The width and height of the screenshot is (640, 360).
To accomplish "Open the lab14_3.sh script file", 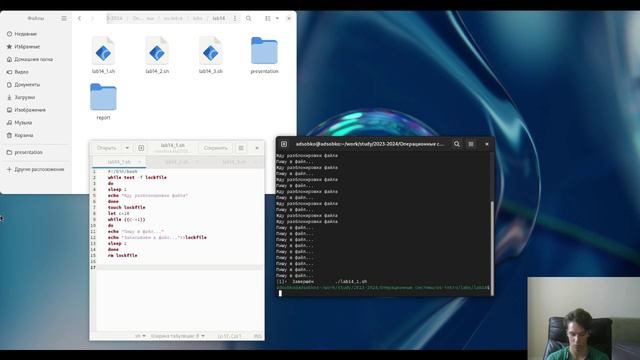I will click(211, 55).
